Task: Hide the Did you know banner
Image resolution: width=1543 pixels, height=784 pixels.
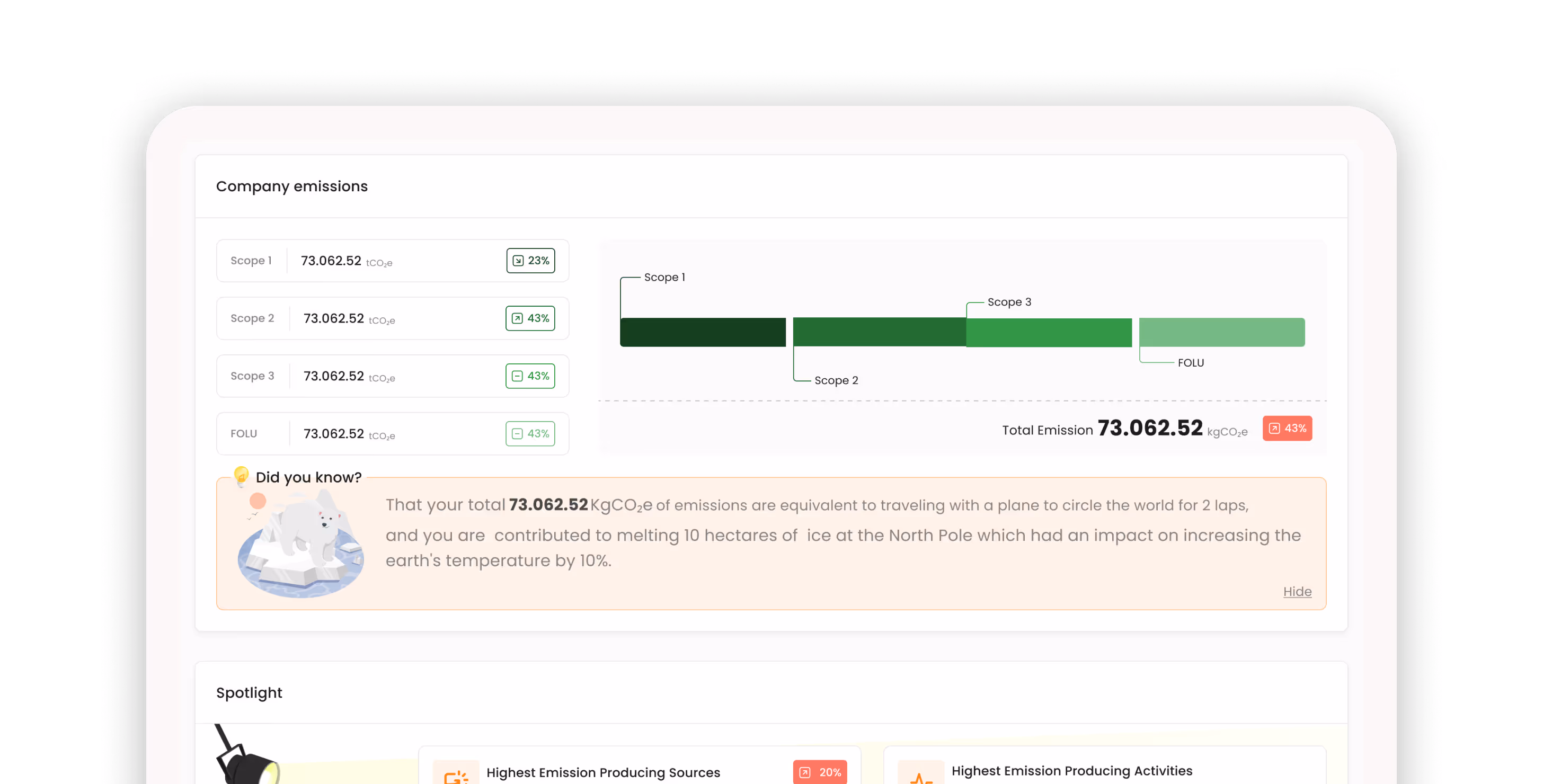Action: pyautogui.click(x=1297, y=592)
